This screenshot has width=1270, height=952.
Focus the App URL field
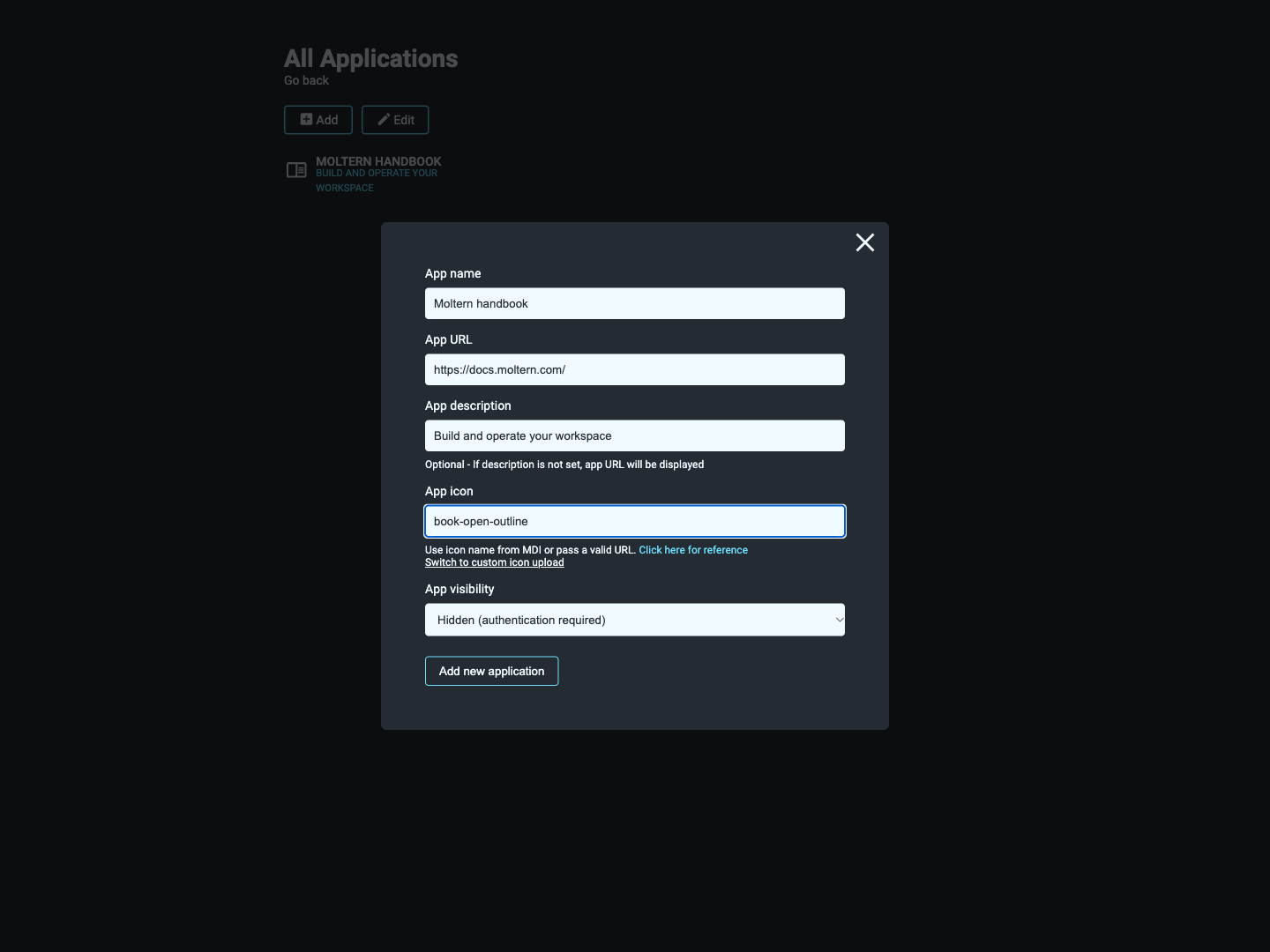pos(635,369)
